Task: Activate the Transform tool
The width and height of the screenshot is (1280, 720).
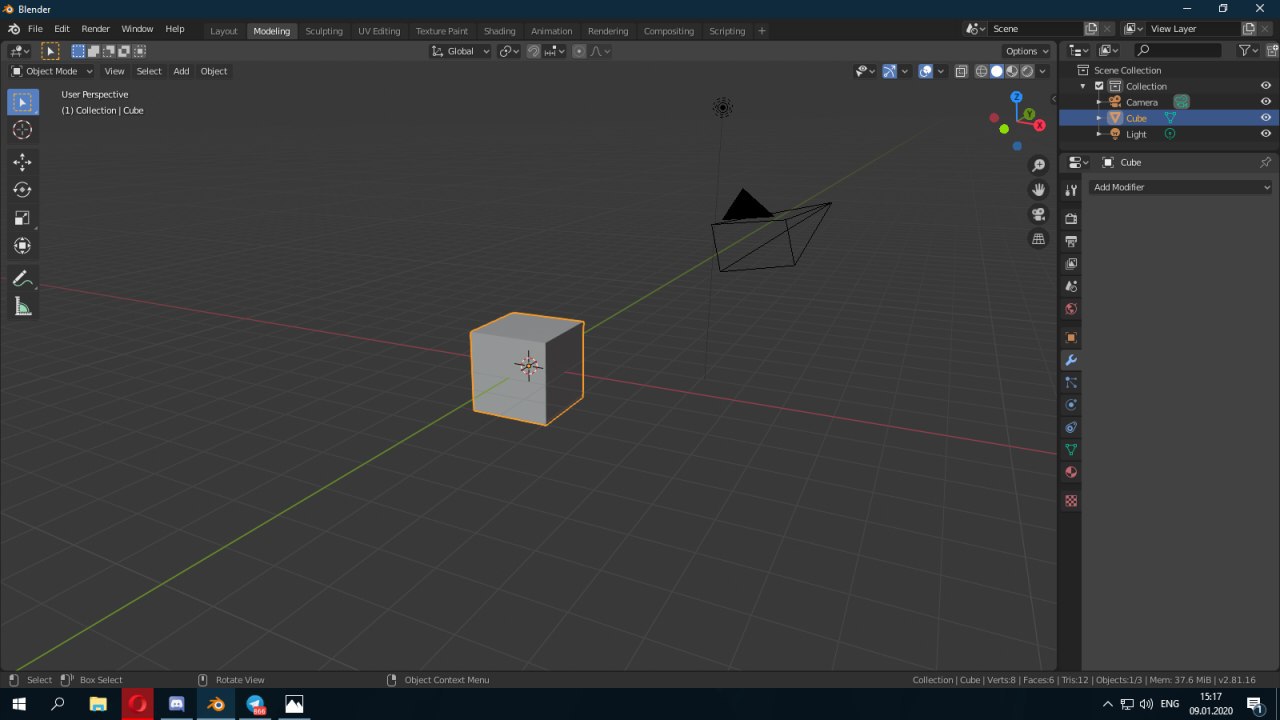Action: pyautogui.click(x=22, y=246)
